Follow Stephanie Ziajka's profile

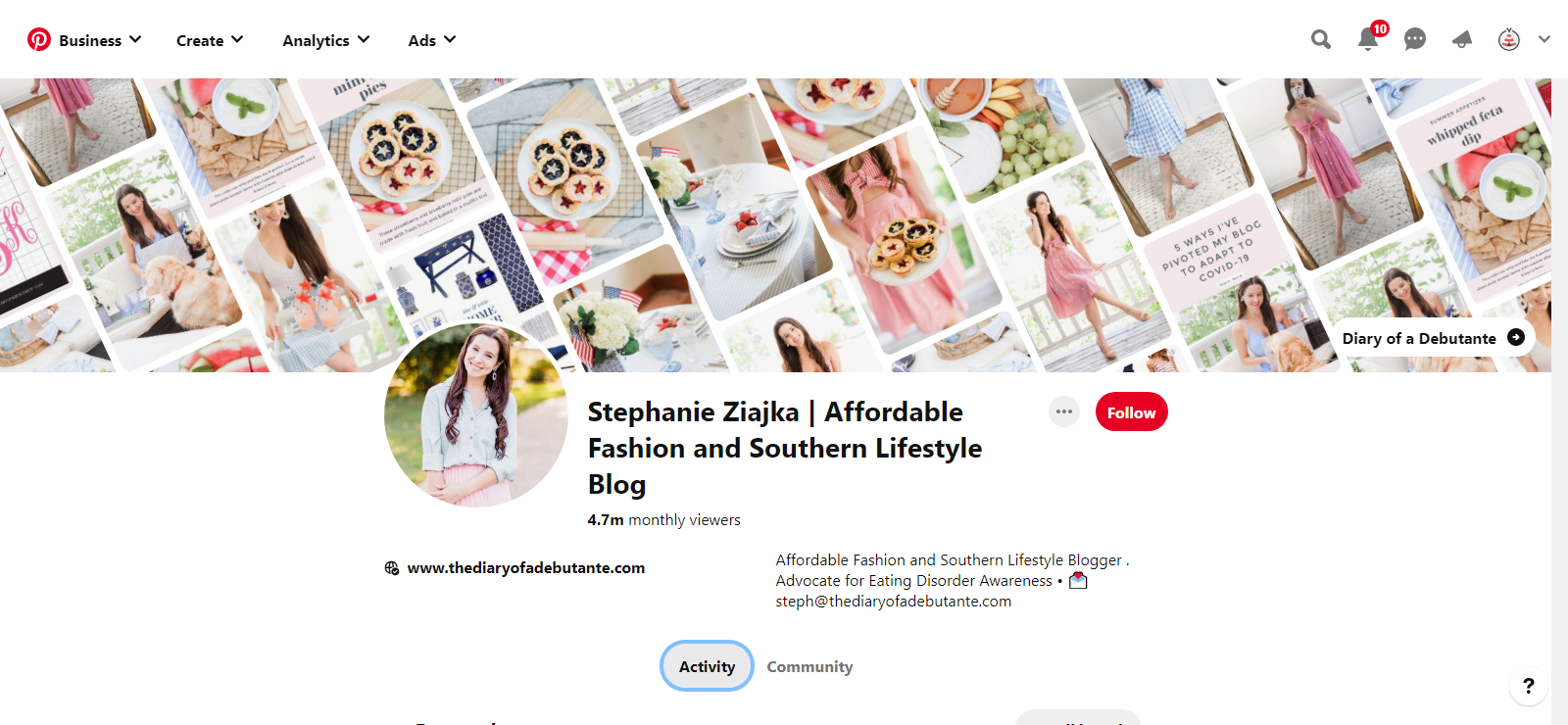point(1131,412)
